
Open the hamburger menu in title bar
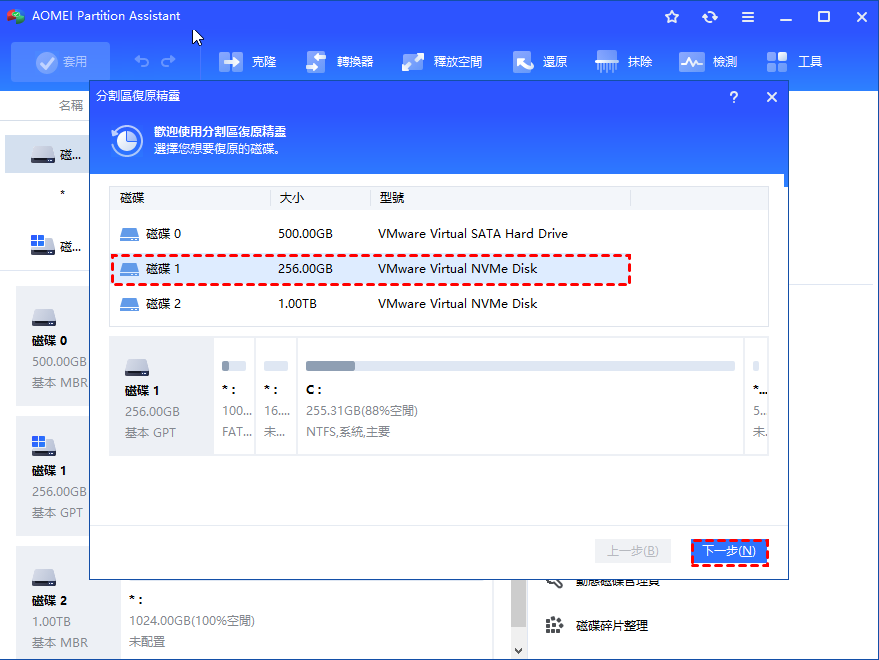coord(748,17)
